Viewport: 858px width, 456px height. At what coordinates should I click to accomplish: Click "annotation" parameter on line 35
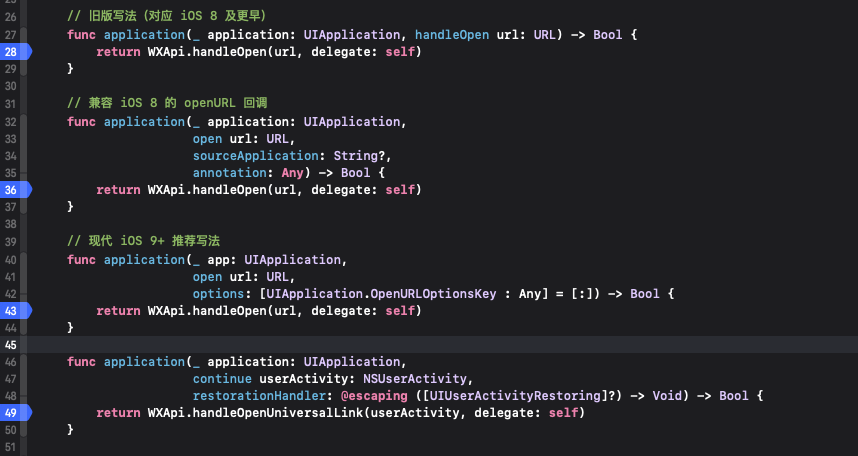(230, 173)
